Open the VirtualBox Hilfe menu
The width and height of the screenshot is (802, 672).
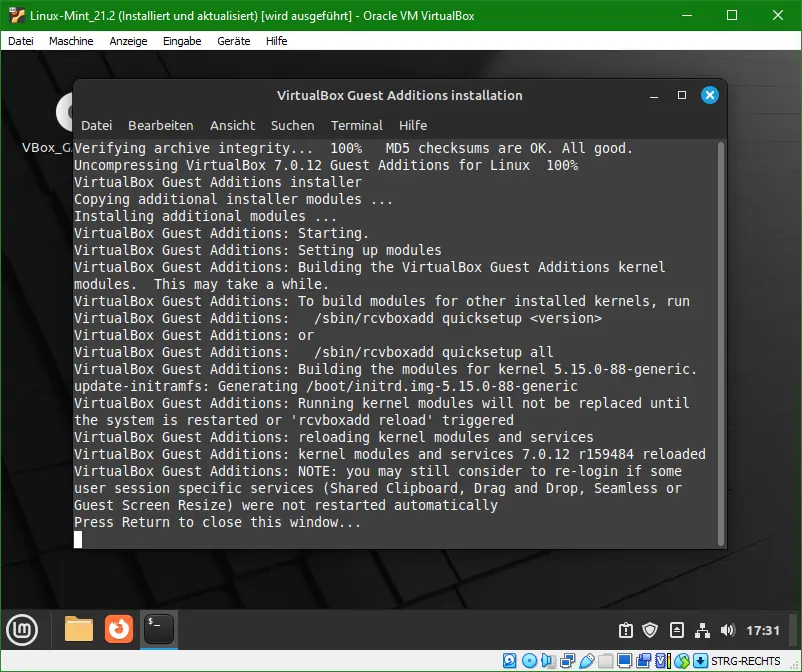click(x=277, y=41)
